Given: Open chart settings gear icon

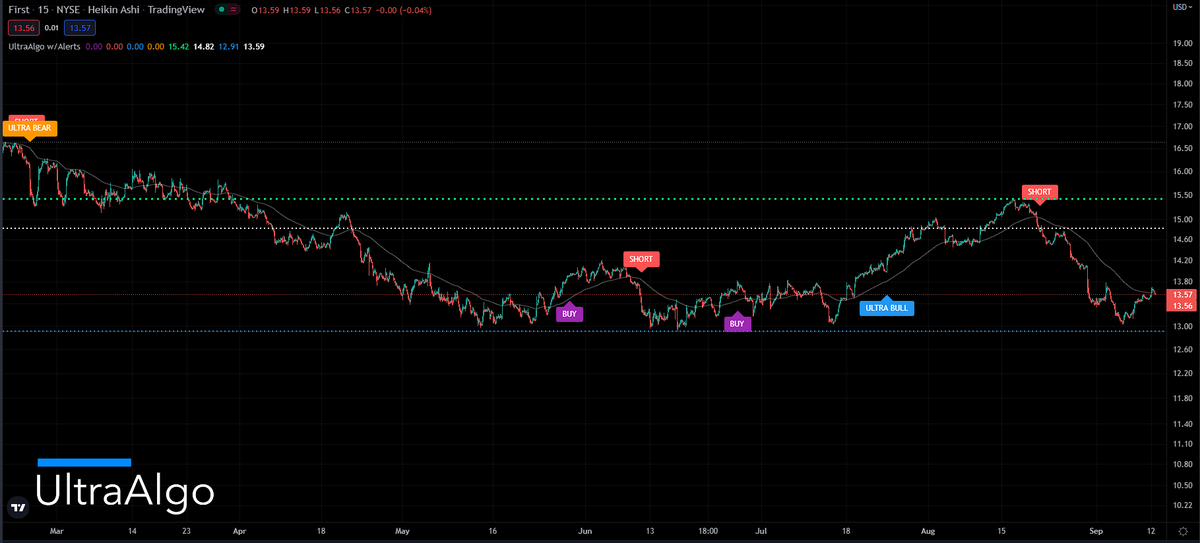Looking at the screenshot, I should pos(1182,532).
